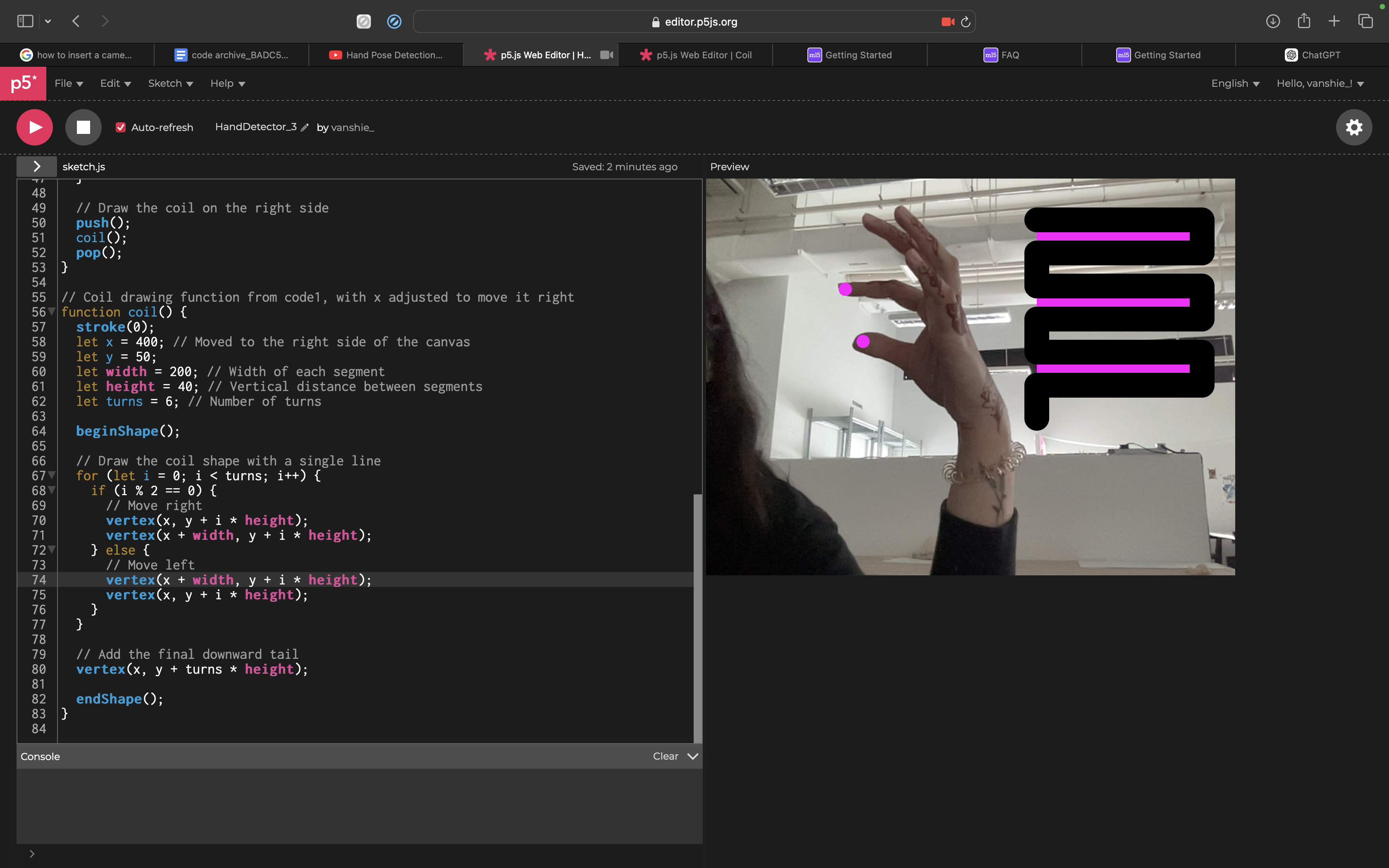Click the pencil icon to rename sketch

point(305,127)
